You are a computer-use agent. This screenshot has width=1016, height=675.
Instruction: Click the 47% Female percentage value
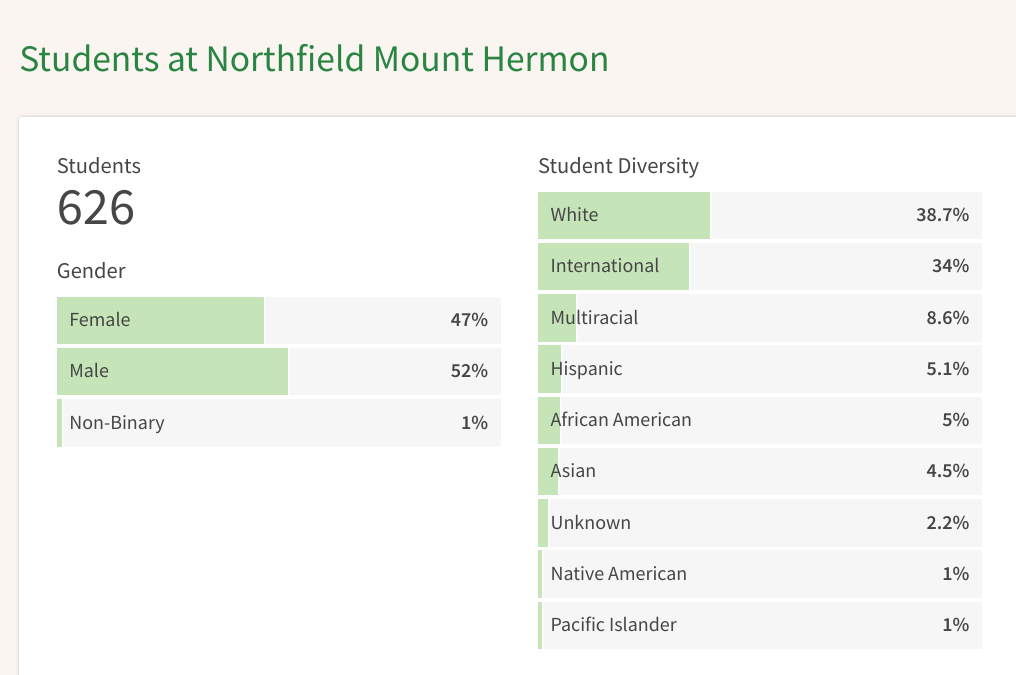469,320
